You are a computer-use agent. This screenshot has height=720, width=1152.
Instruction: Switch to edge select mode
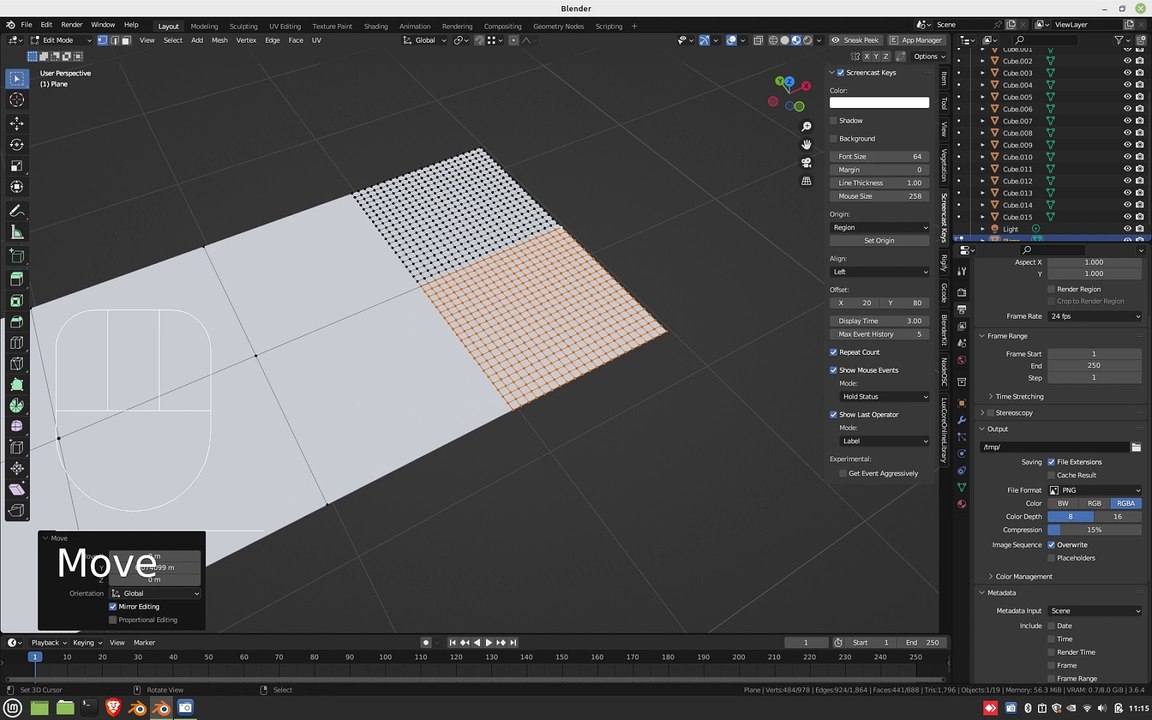coord(115,40)
